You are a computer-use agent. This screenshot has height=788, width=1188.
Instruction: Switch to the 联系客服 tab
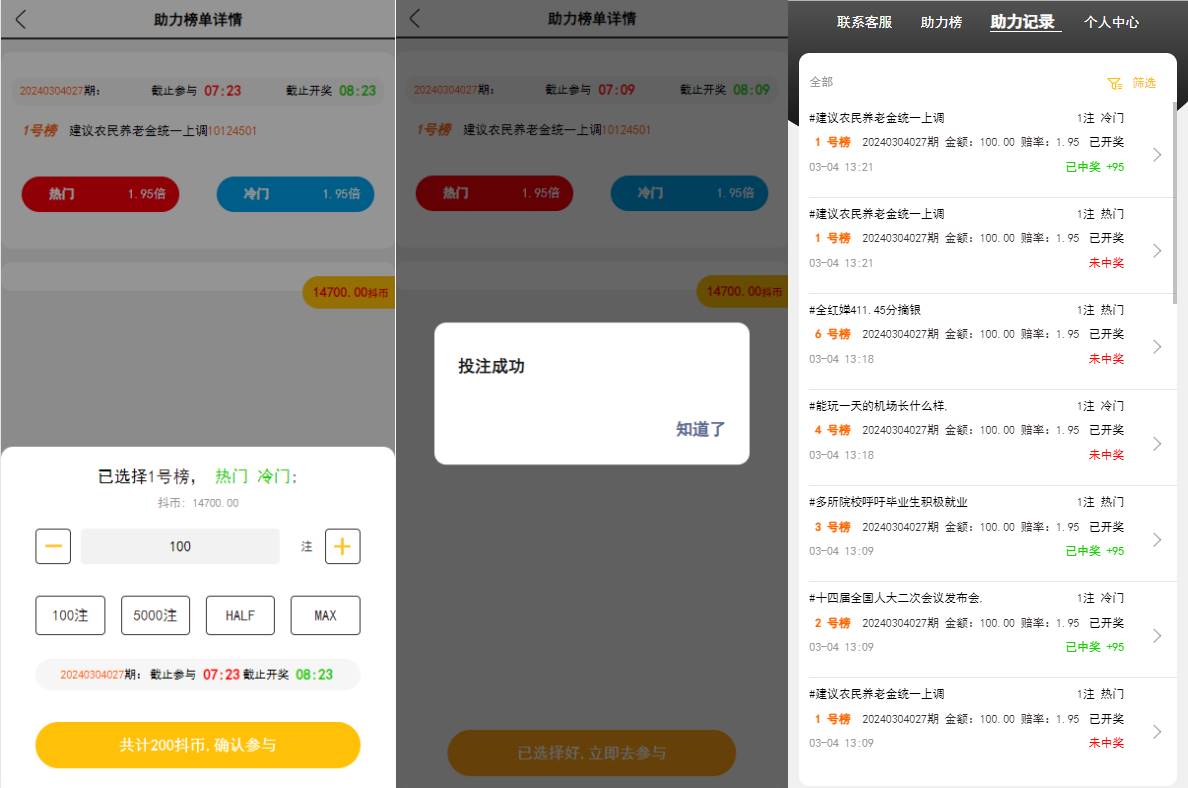click(864, 21)
